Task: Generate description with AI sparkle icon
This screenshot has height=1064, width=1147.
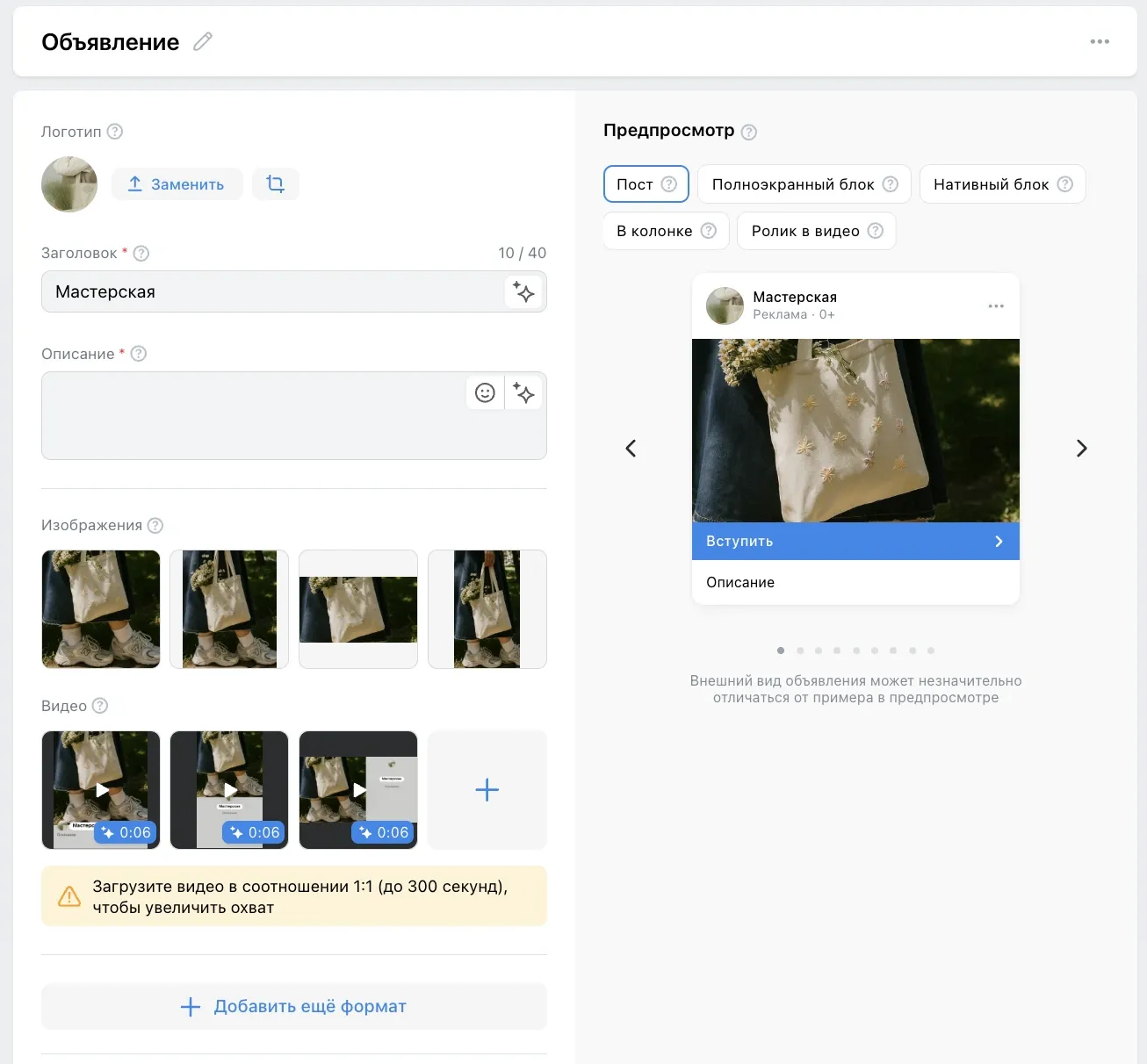Action: click(x=524, y=392)
